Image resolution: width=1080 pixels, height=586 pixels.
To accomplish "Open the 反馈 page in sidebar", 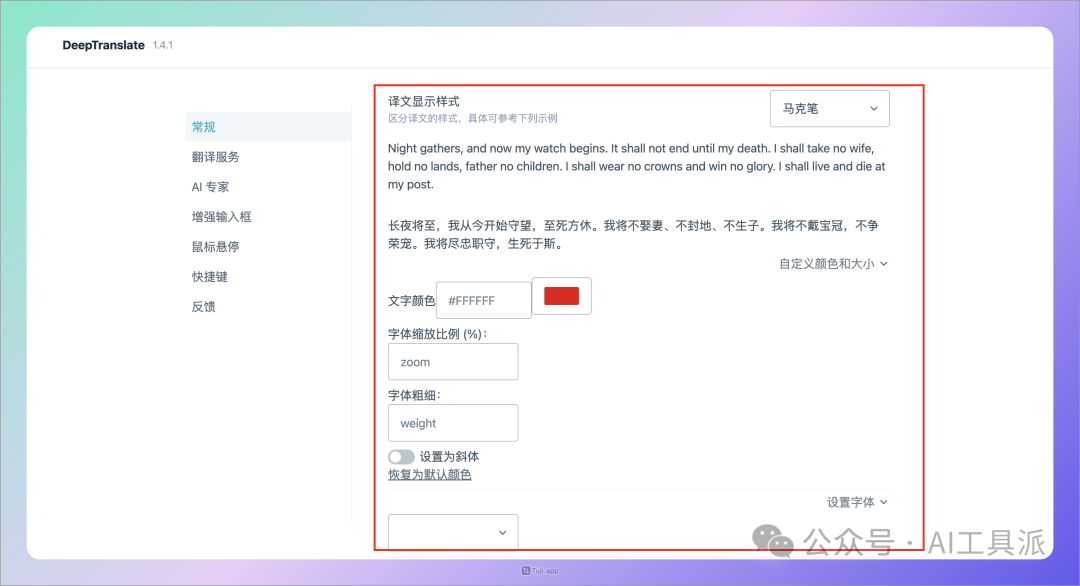I will (x=203, y=306).
